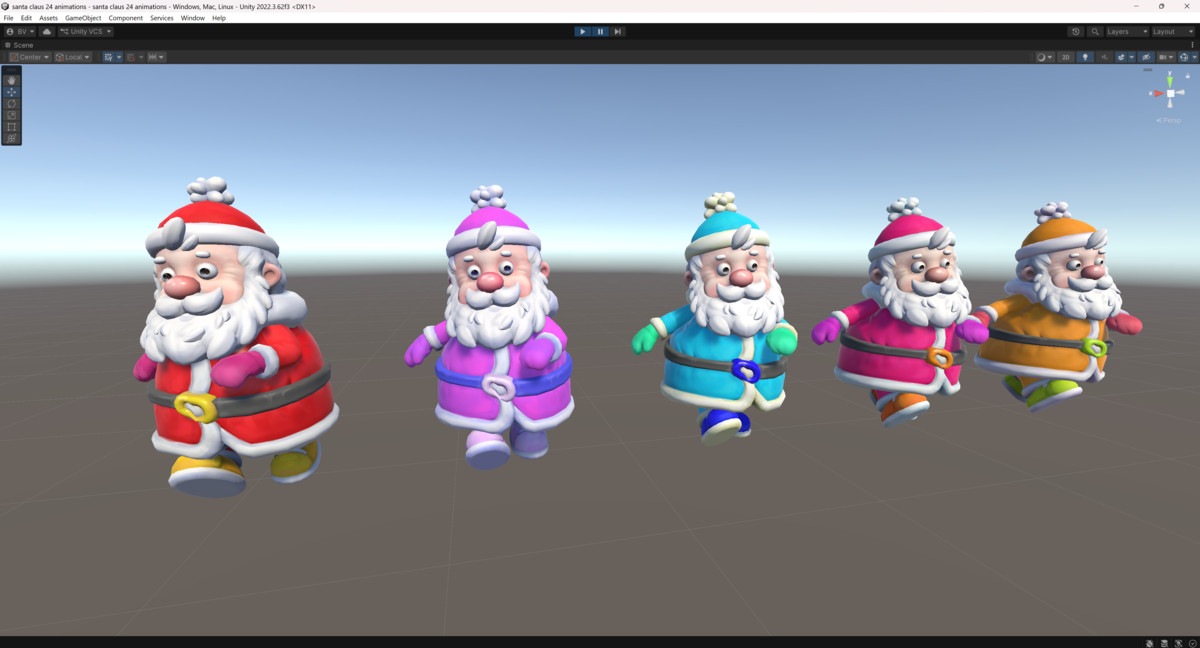Select the Rect tool
Screen dimensions: 1200x648
tap(11, 127)
